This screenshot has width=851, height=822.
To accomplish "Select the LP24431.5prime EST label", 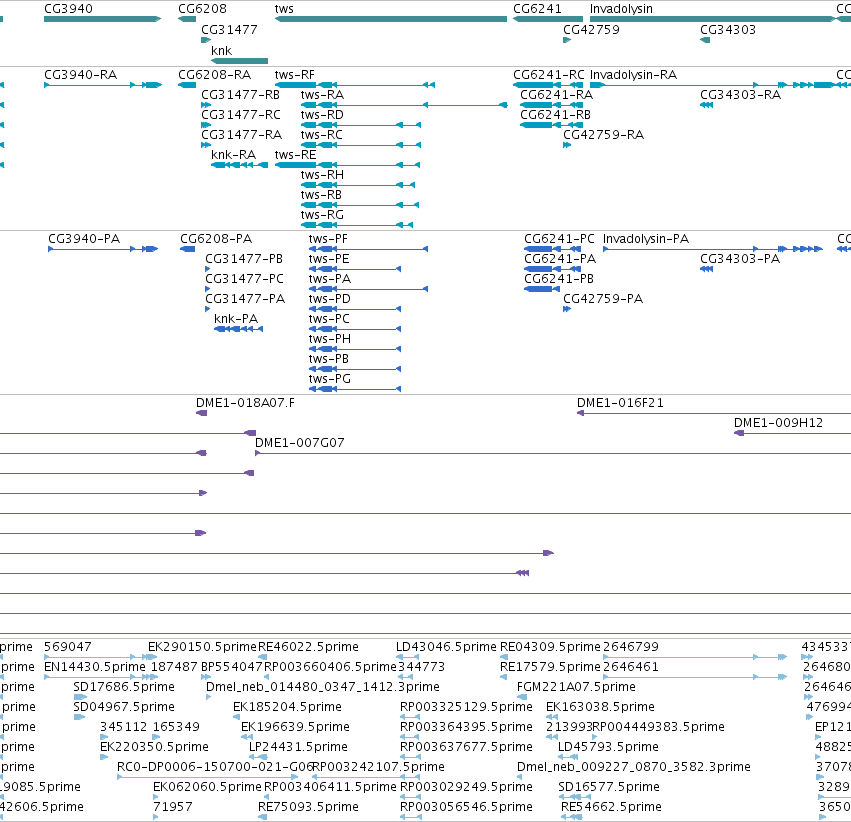I will click(298, 747).
